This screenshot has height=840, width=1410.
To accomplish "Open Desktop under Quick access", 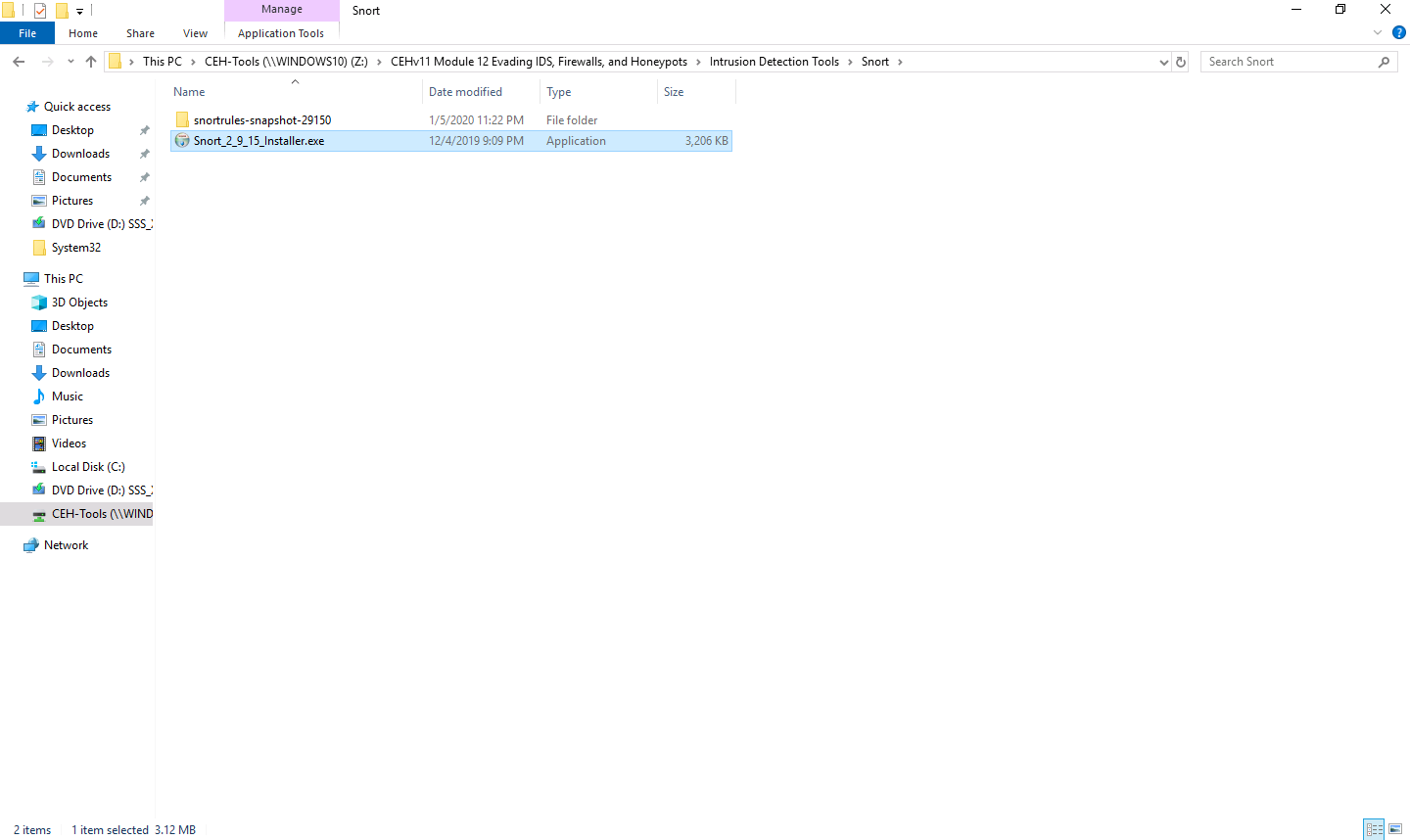I will [x=72, y=130].
